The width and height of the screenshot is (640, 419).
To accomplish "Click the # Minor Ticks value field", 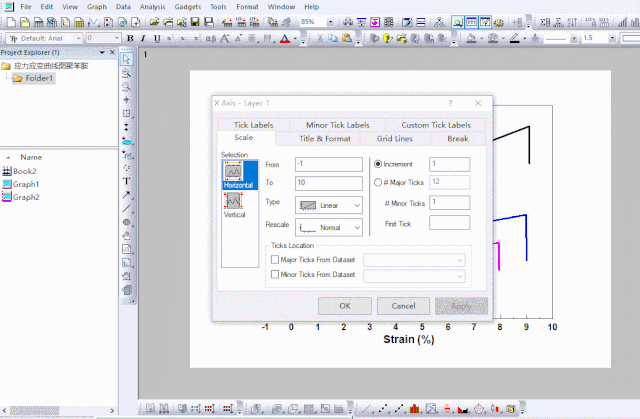I will point(449,202).
